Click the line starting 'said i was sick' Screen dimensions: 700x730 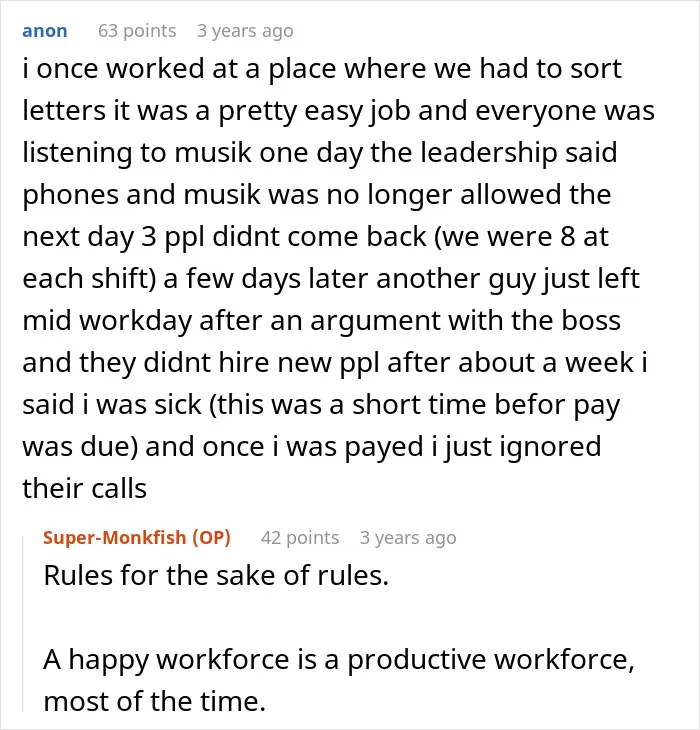[321, 405]
